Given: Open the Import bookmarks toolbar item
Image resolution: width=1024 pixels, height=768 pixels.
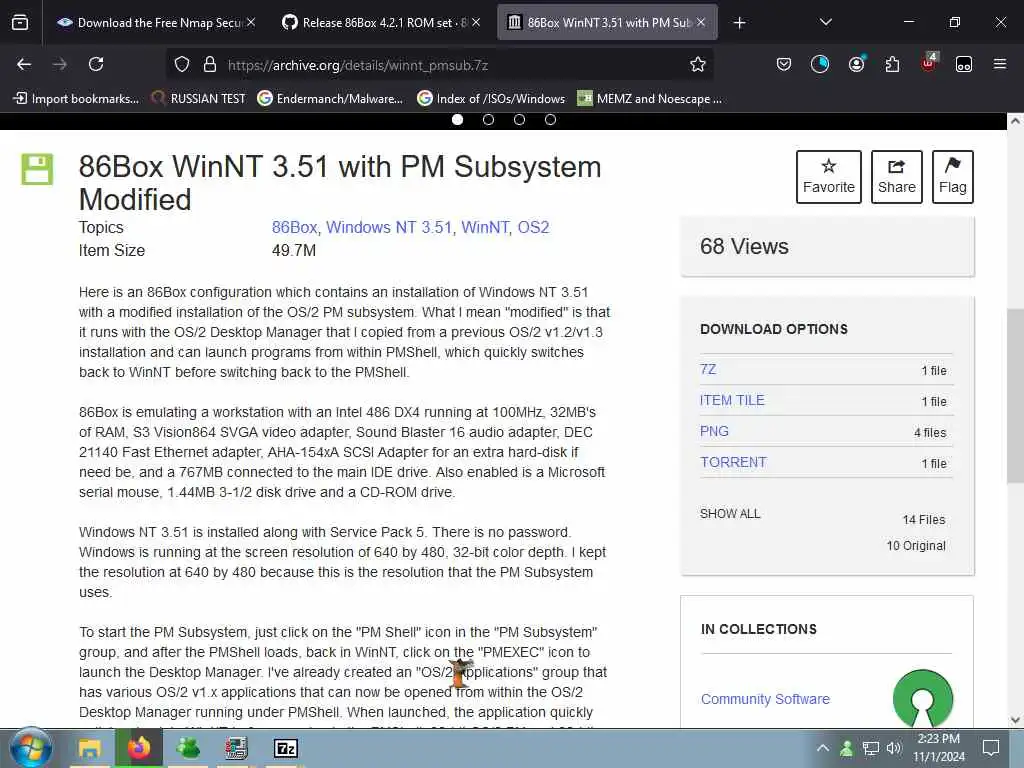Looking at the screenshot, I should (76, 99).
